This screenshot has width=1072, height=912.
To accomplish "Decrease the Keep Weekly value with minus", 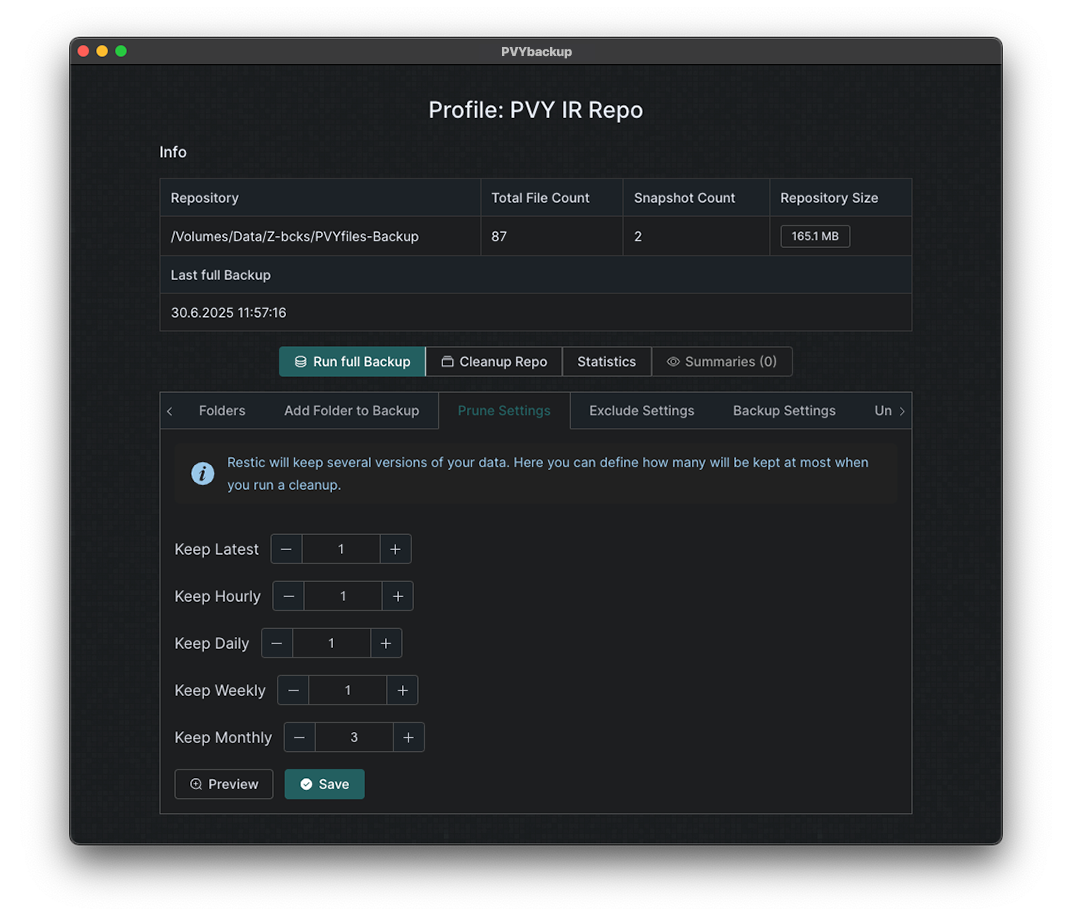I will tap(293, 690).
